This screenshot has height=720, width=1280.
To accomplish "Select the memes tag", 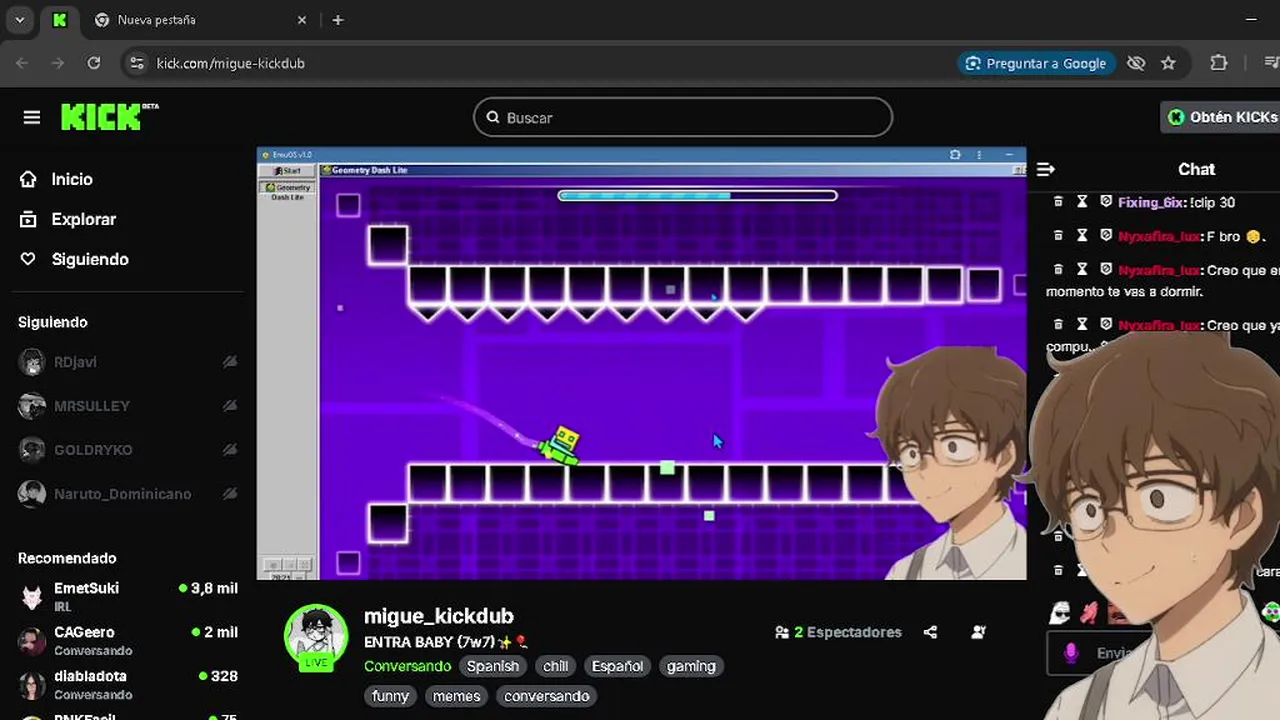I will click(x=456, y=696).
